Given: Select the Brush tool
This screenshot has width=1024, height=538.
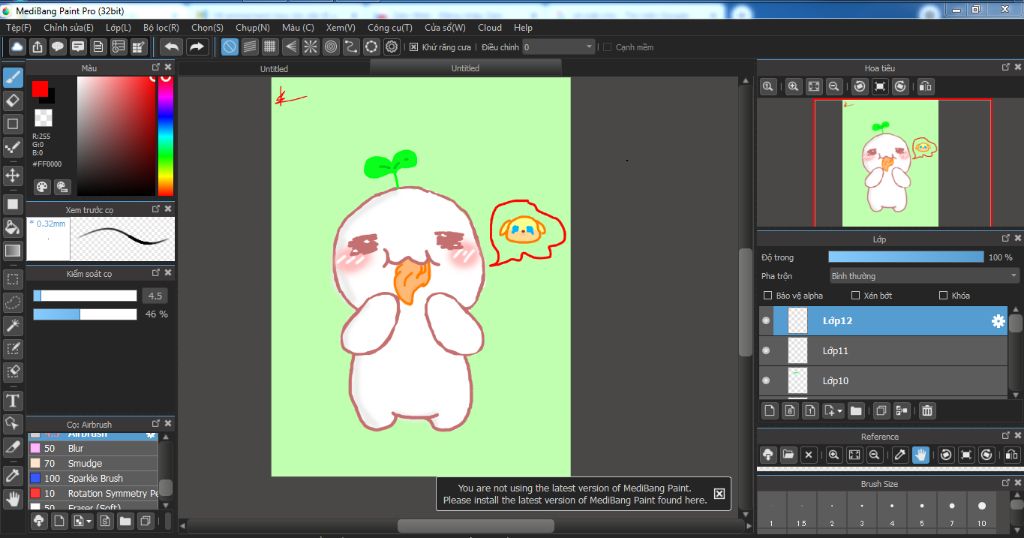Looking at the screenshot, I should (12, 78).
